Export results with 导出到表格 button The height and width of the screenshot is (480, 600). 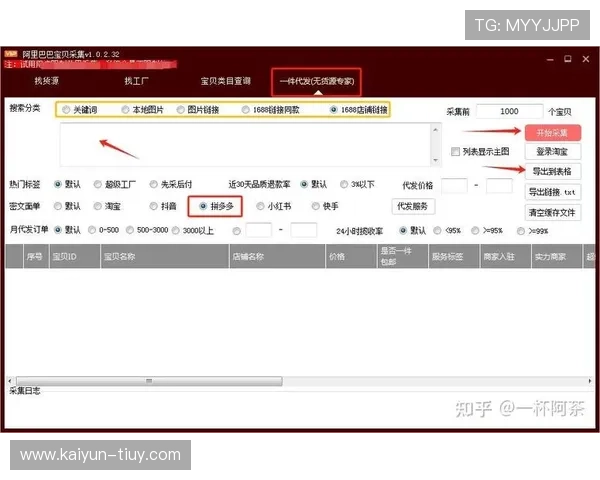[553, 171]
